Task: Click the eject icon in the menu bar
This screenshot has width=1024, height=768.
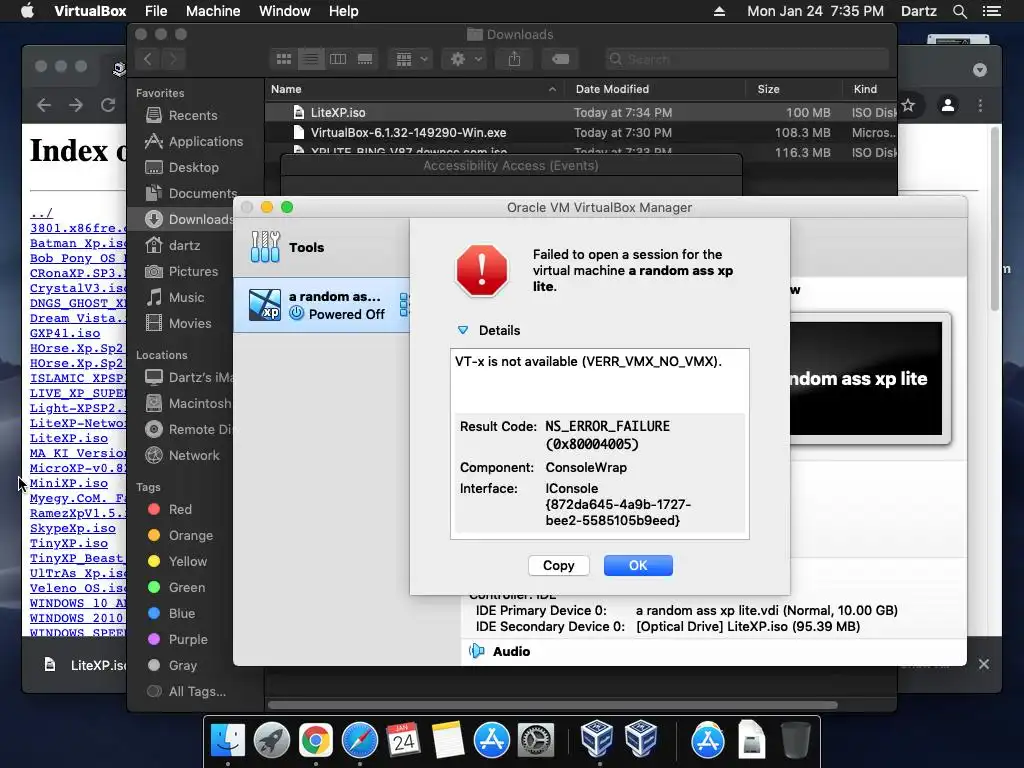Action: coord(719,11)
